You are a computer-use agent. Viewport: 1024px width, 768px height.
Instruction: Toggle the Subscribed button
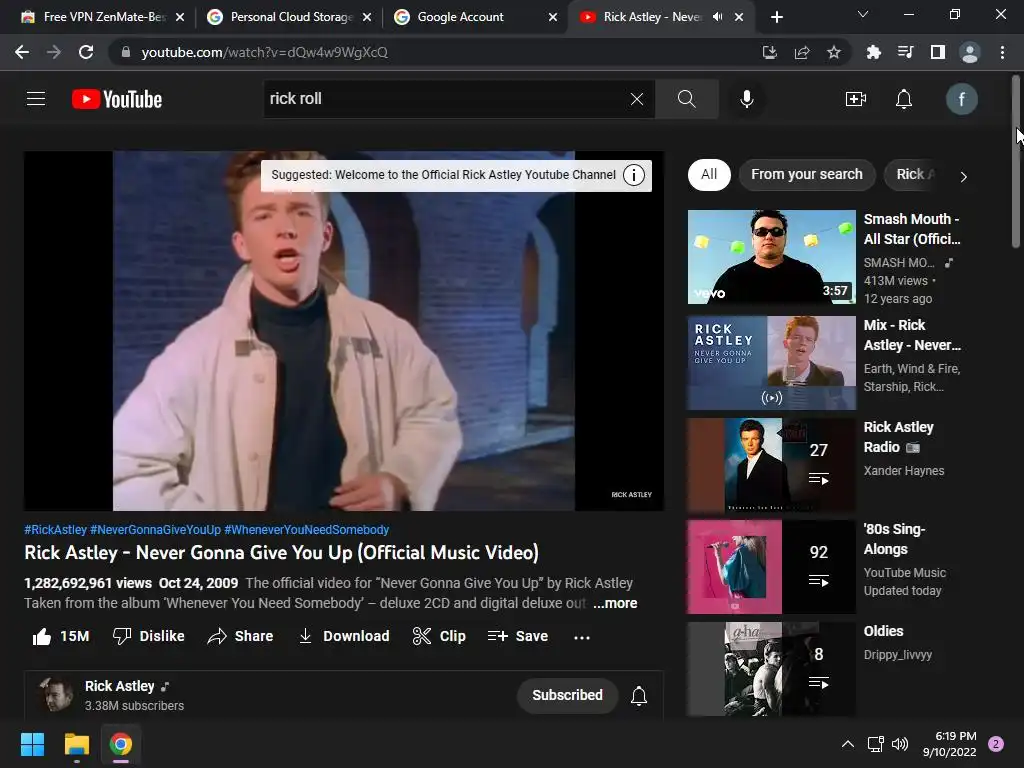[567, 696]
